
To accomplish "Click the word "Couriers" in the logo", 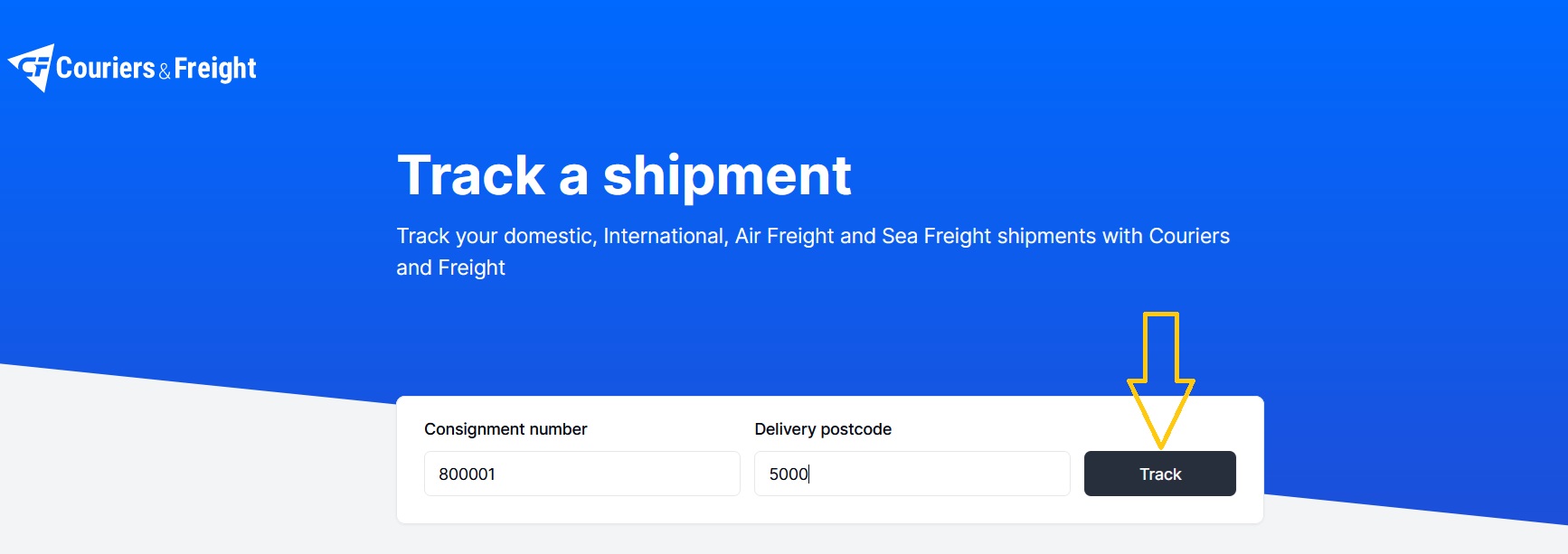I will click(x=106, y=68).
